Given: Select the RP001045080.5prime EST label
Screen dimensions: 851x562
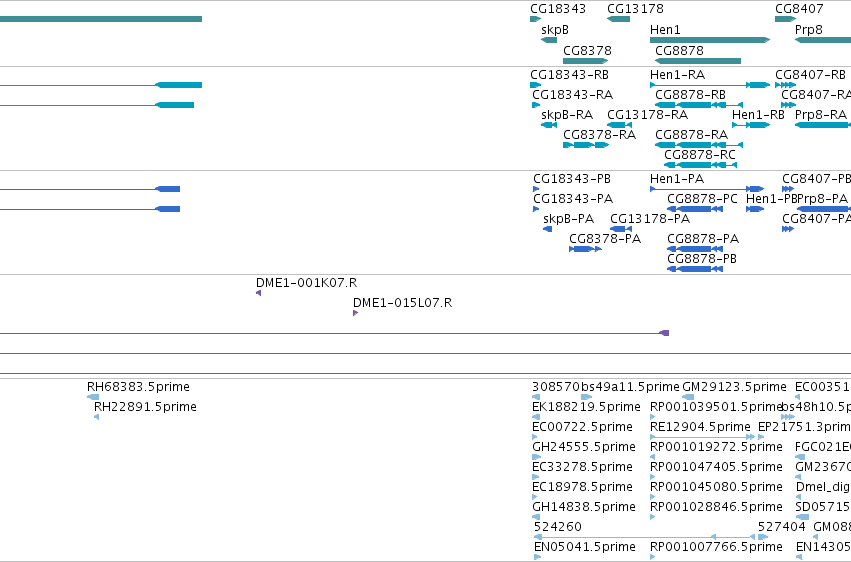Looking at the screenshot, I should coord(716,487).
